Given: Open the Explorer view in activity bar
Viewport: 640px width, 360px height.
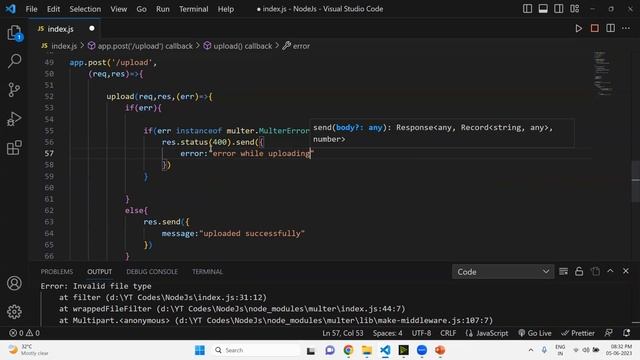Looking at the screenshot, I should point(14,33).
